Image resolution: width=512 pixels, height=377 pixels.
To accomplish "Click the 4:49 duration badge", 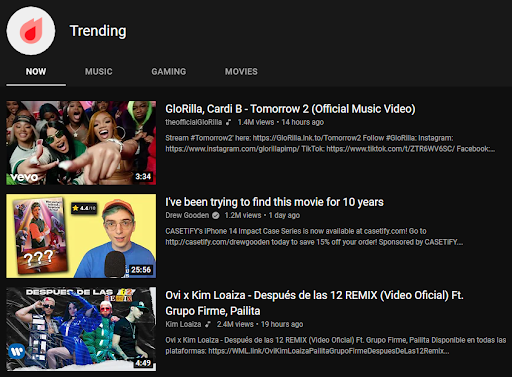I will pyautogui.click(x=143, y=363).
